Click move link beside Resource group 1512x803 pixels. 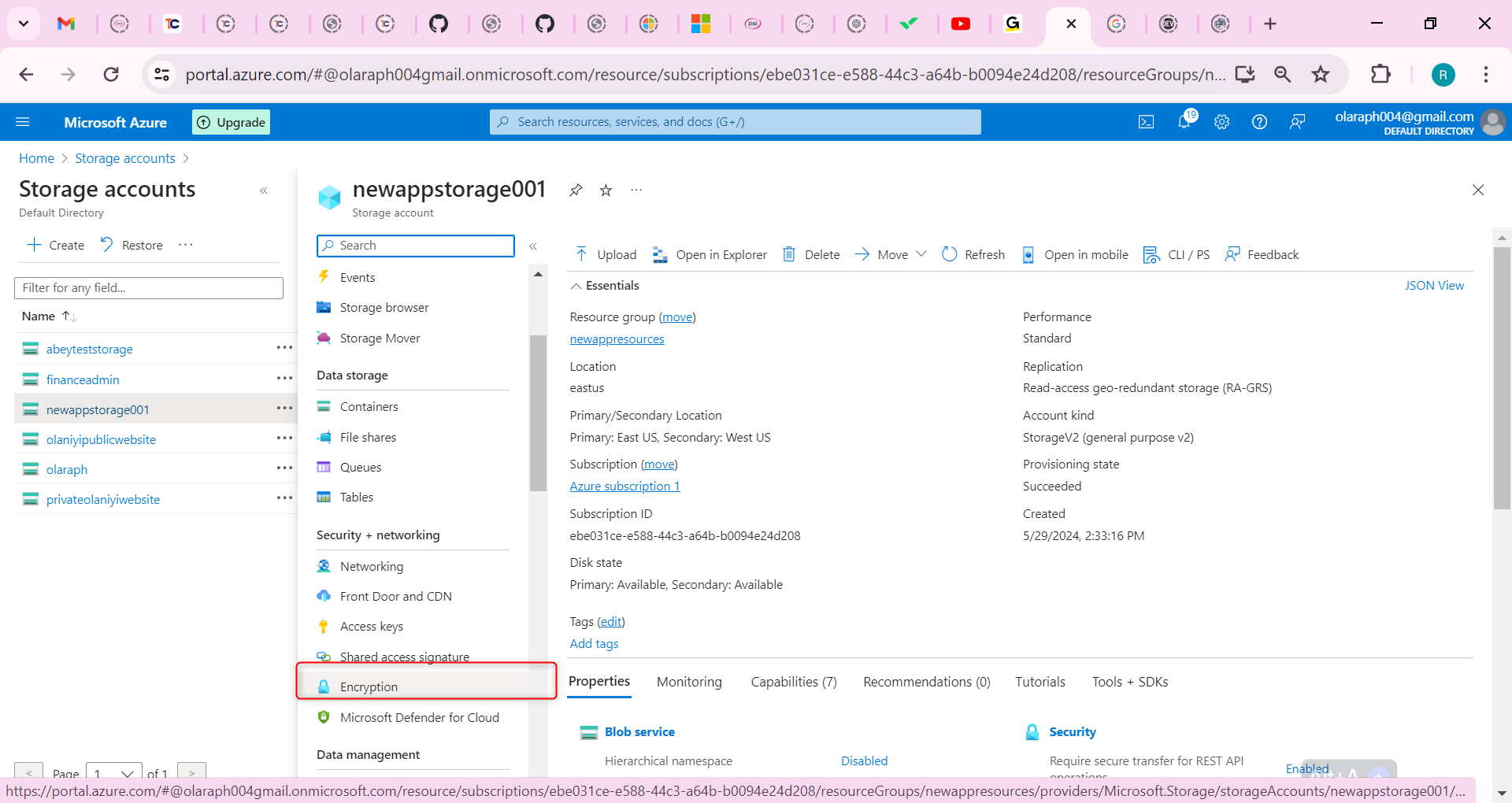pyautogui.click(x=677, y=317)
